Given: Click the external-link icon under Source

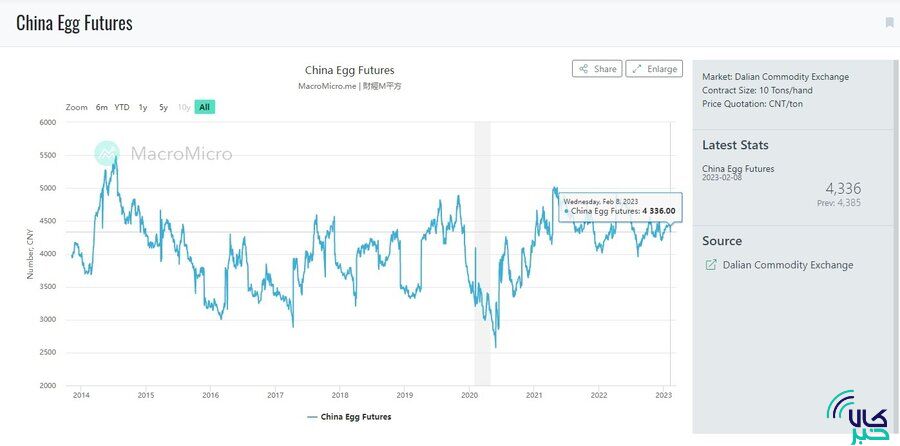Looking at the screenshot, I should click(711, 265).
